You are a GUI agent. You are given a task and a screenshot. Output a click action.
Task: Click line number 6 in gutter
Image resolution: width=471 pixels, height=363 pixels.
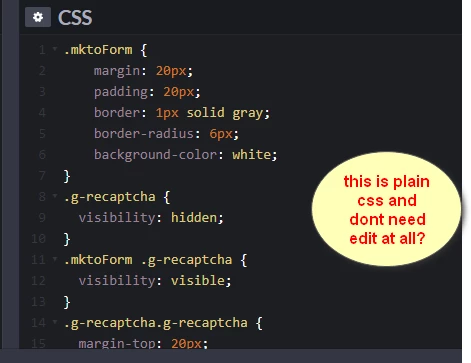pyautogui.click(x=42, y=155)
